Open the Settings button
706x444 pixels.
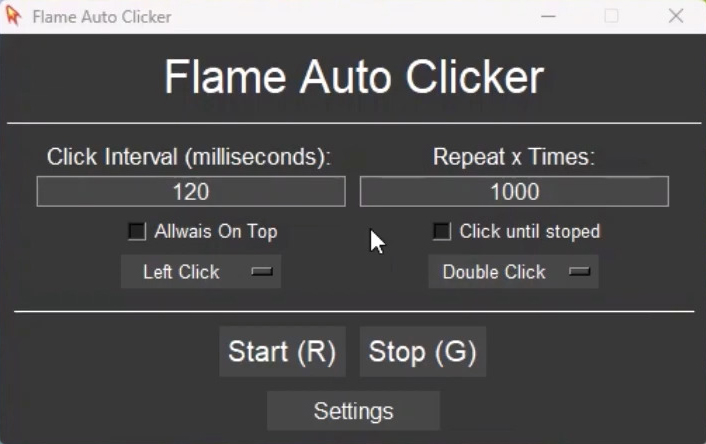[353, 411]
